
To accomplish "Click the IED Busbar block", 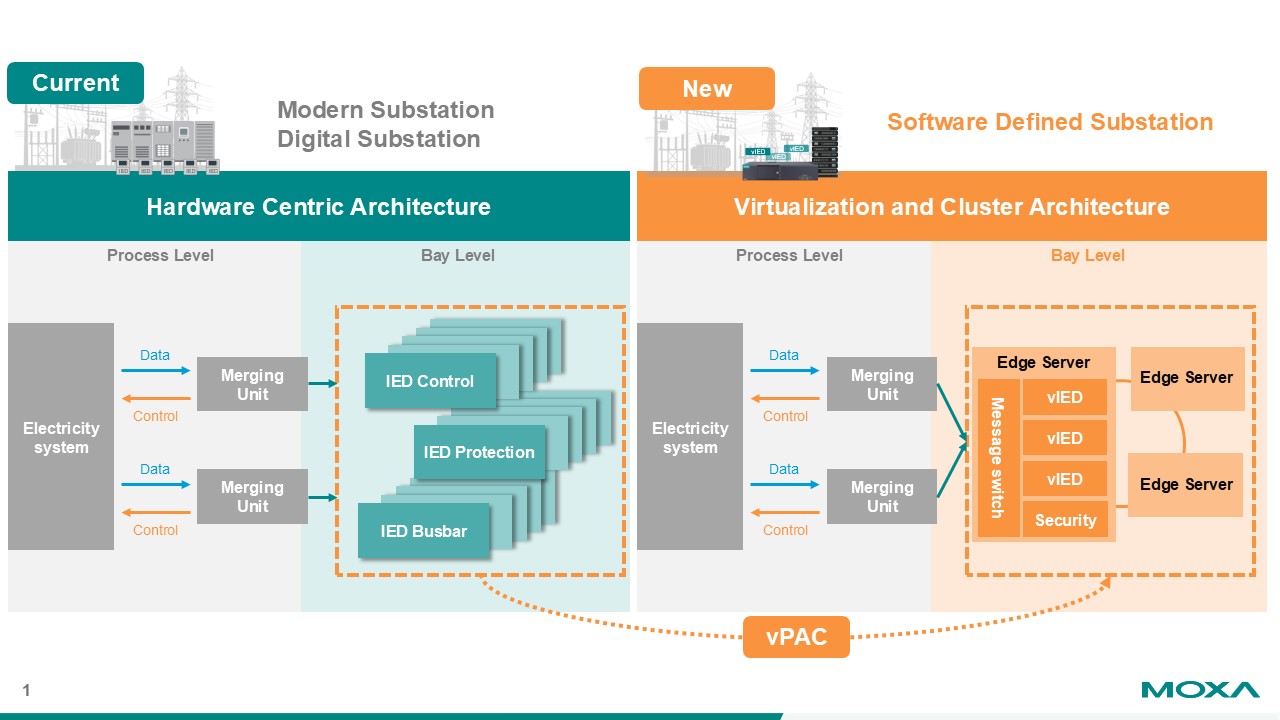I will 424,531.
